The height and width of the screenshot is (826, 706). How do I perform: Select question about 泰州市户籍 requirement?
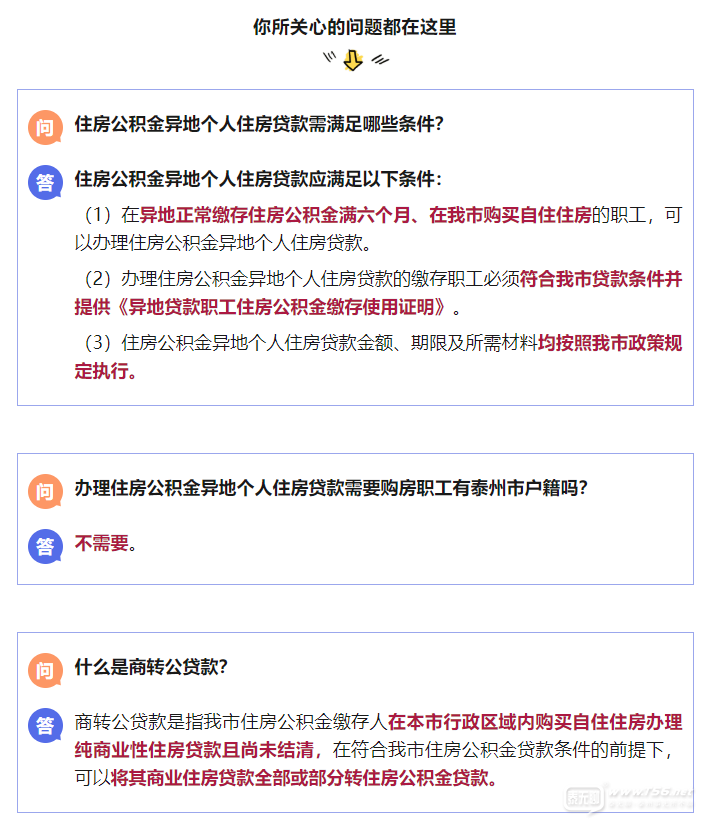pyautogui.click(x=330, y=489)
